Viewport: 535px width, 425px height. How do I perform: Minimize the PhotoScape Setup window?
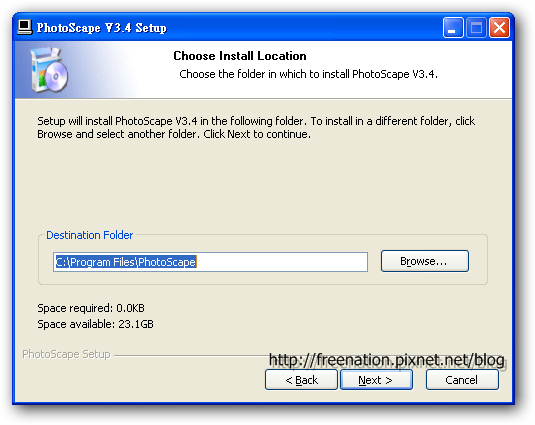(x=453, y=27)
